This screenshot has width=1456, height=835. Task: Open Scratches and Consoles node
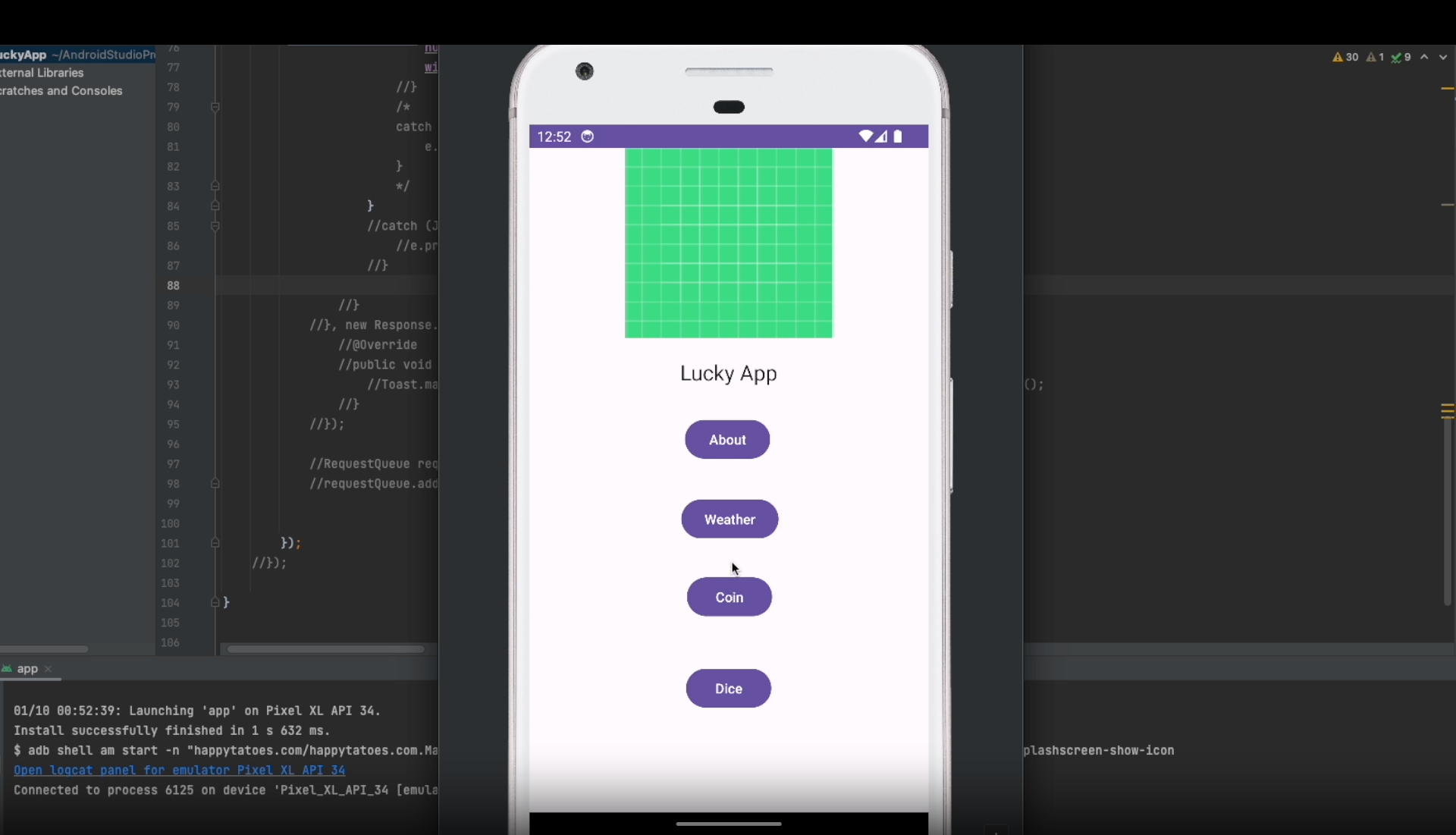(x=61, y=91)
